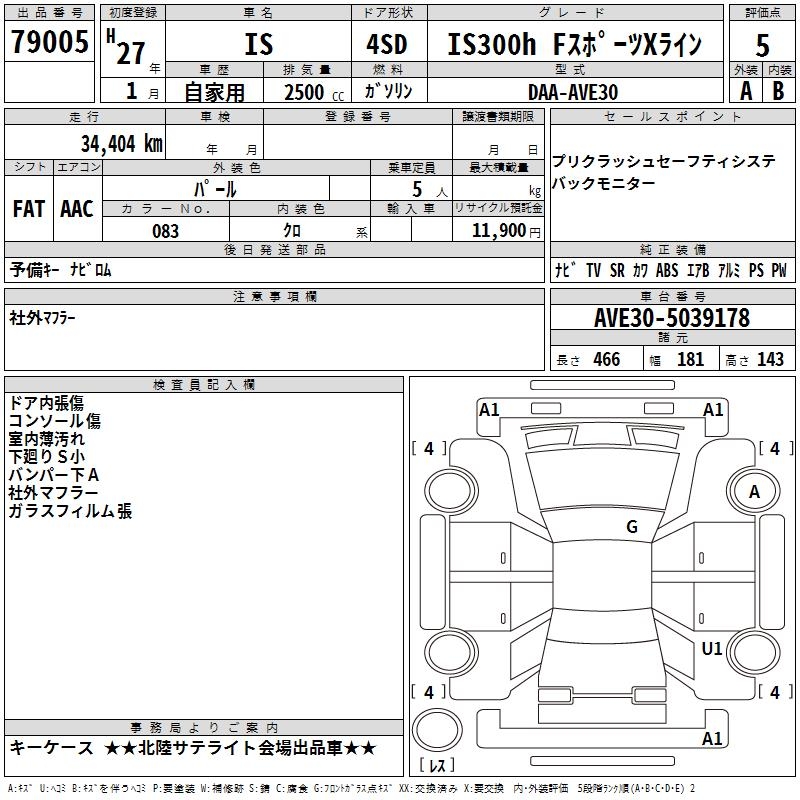
Task: Click the U1 dent mark on the car diagram
Action: (x=711, y=649)
